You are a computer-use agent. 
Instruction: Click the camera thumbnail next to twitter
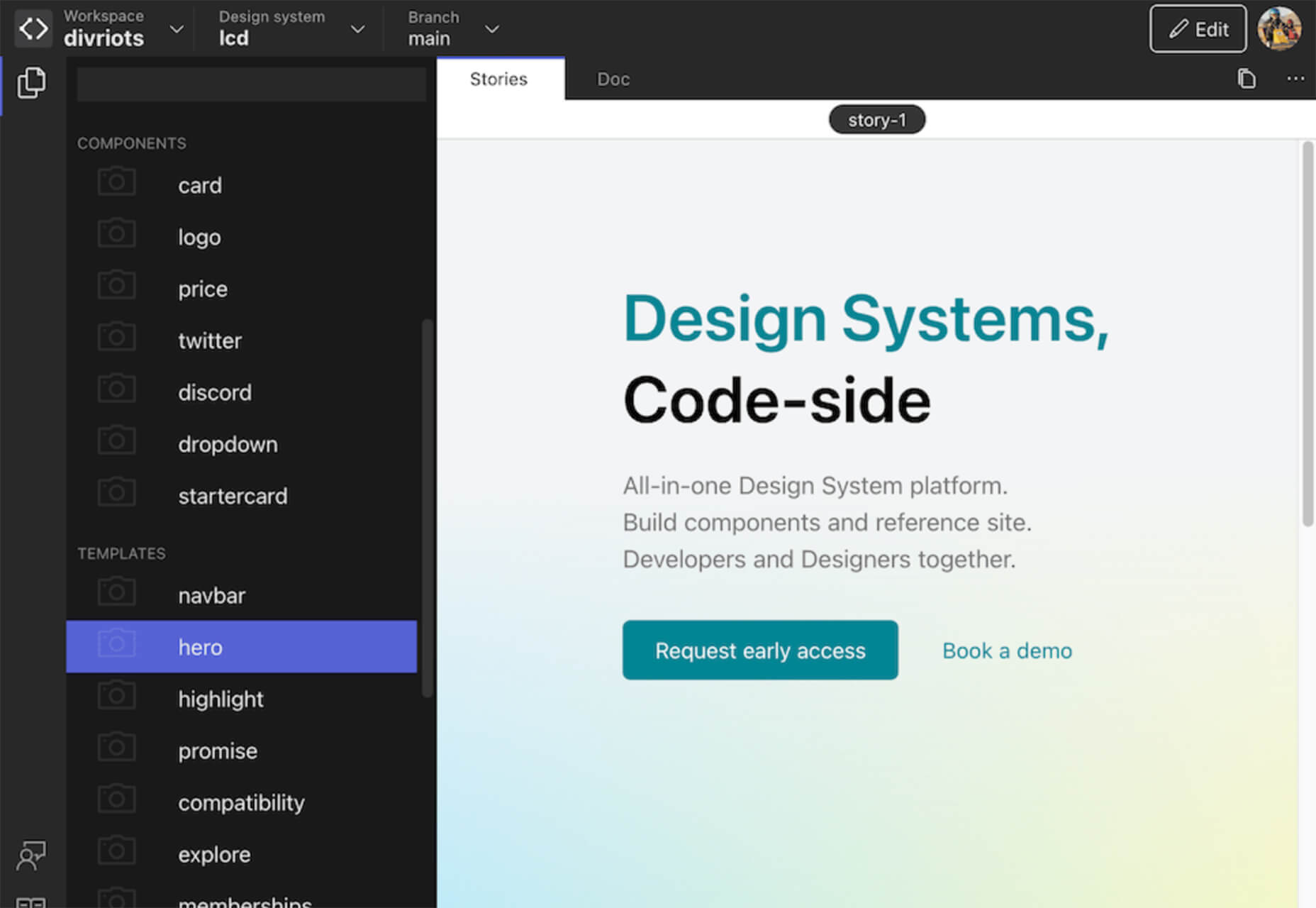click(x=116, y=337)
